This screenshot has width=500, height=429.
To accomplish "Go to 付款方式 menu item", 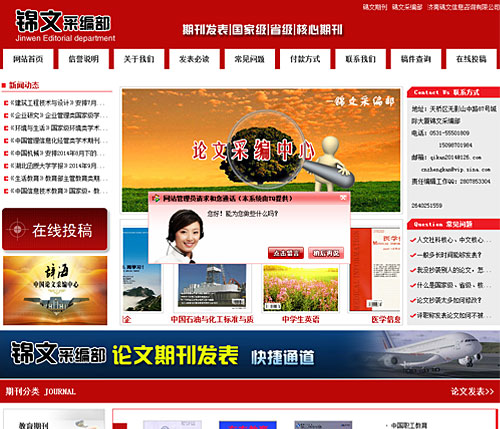I will click(x=305, y=59).
